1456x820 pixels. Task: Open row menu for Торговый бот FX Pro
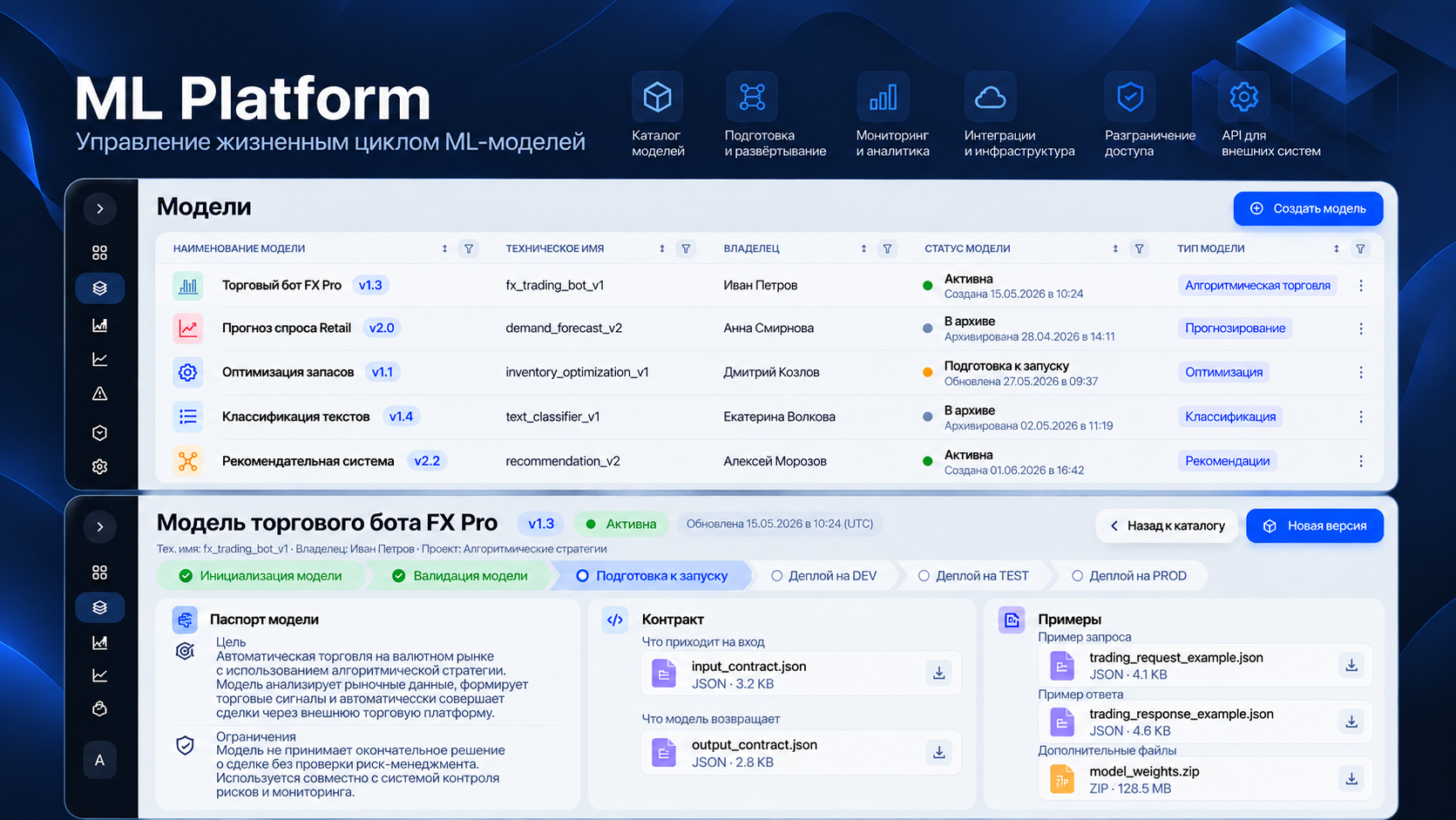pyautogui.click(x=1361, y=286)
